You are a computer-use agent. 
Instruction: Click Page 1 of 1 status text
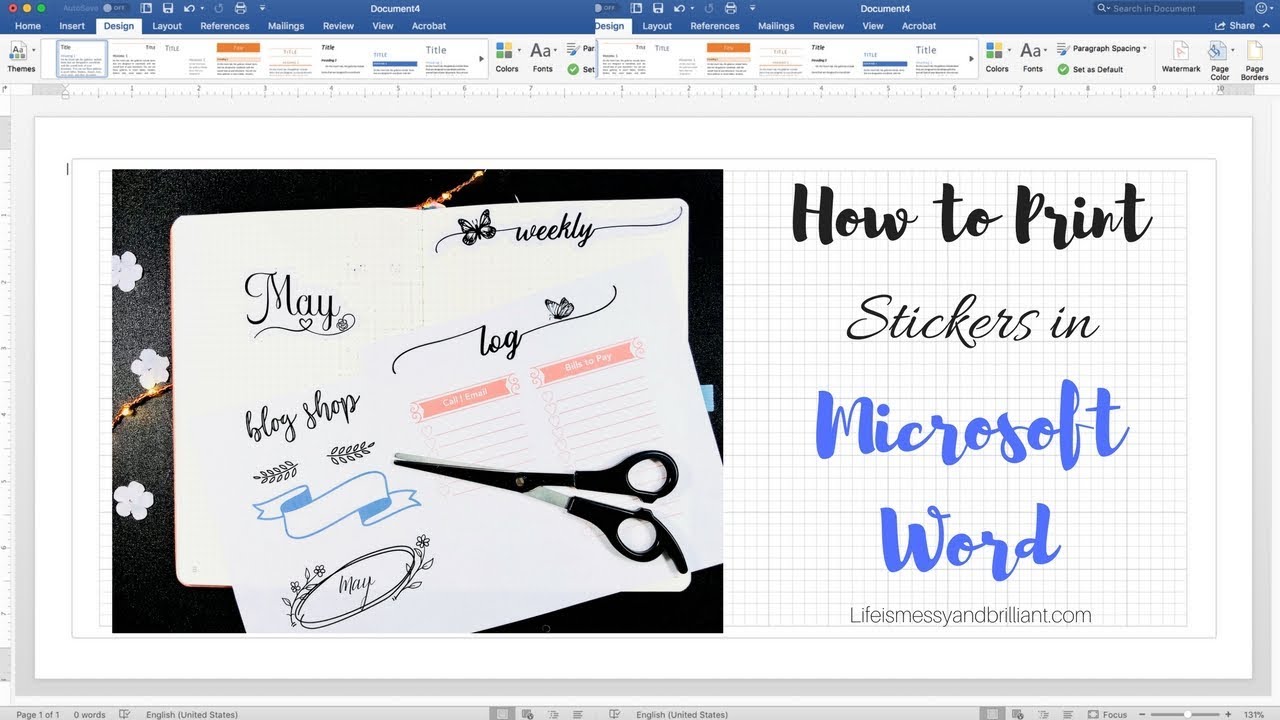(38, 714)
